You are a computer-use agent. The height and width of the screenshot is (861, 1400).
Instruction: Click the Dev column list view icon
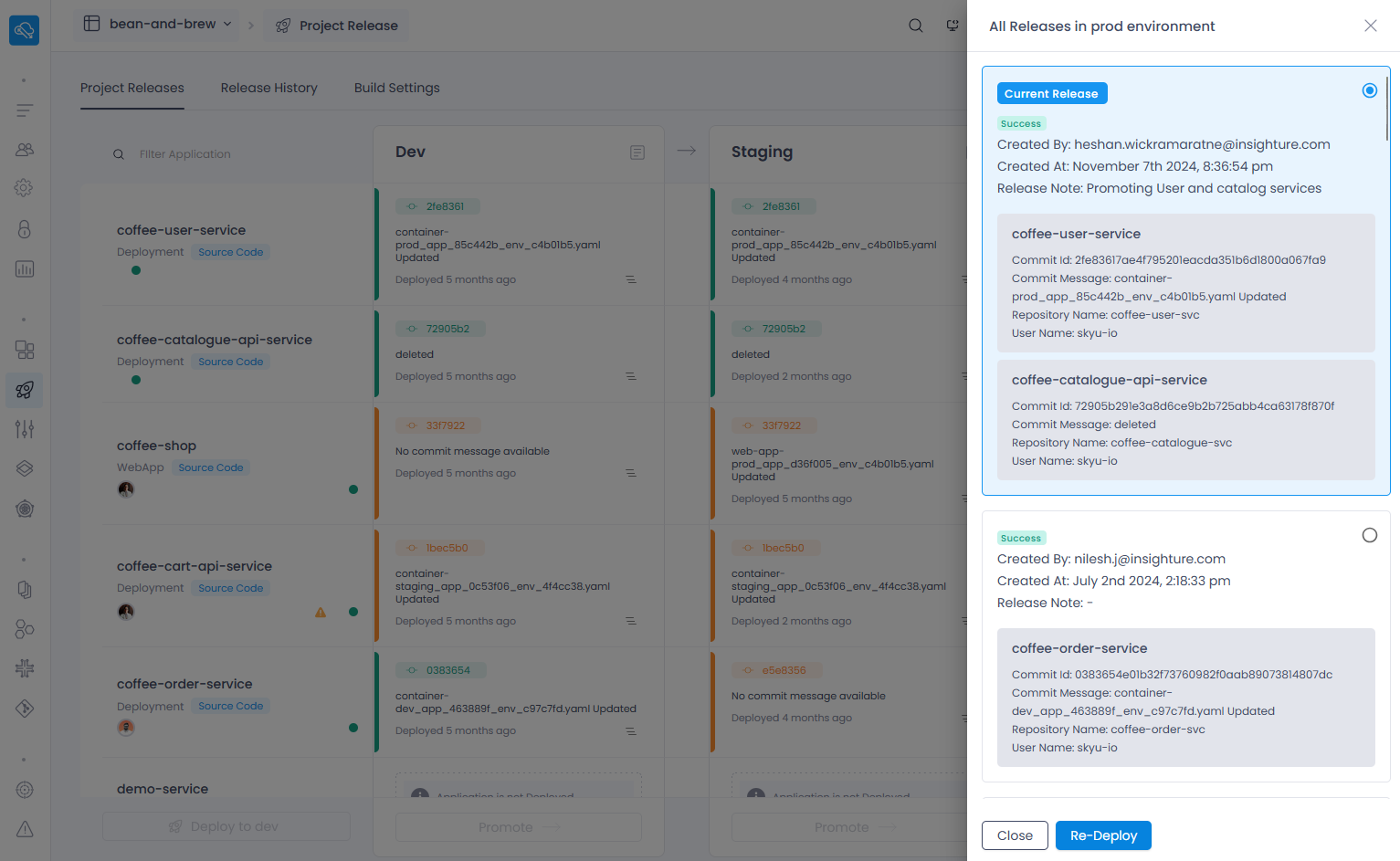coord(637,152)
